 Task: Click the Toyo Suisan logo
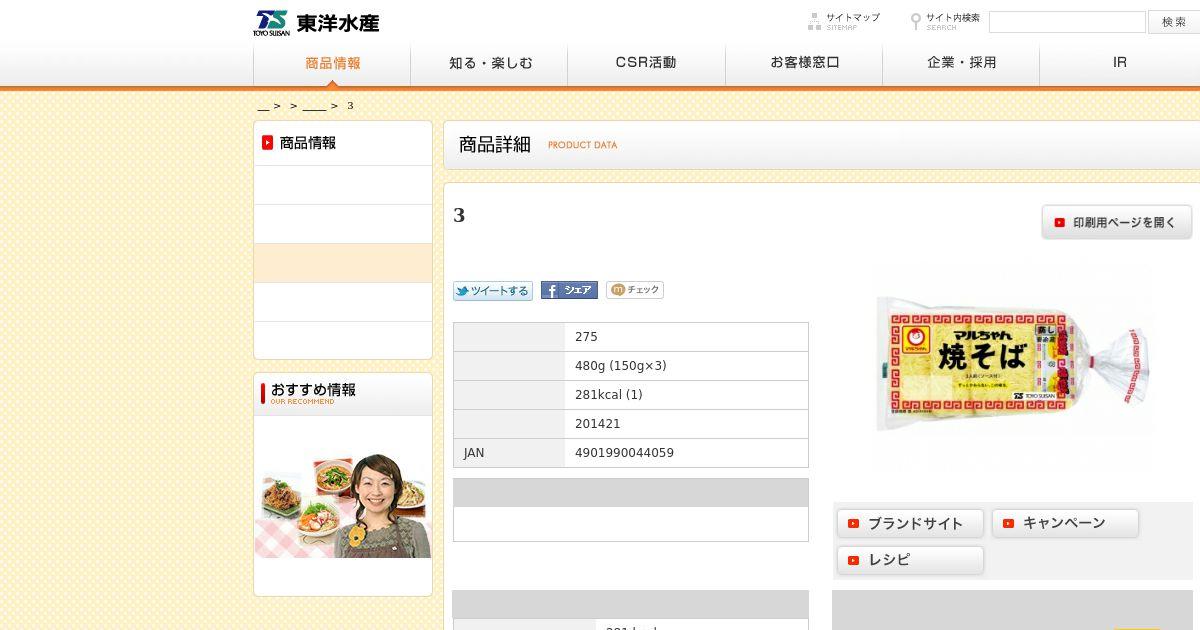(316, 23)
